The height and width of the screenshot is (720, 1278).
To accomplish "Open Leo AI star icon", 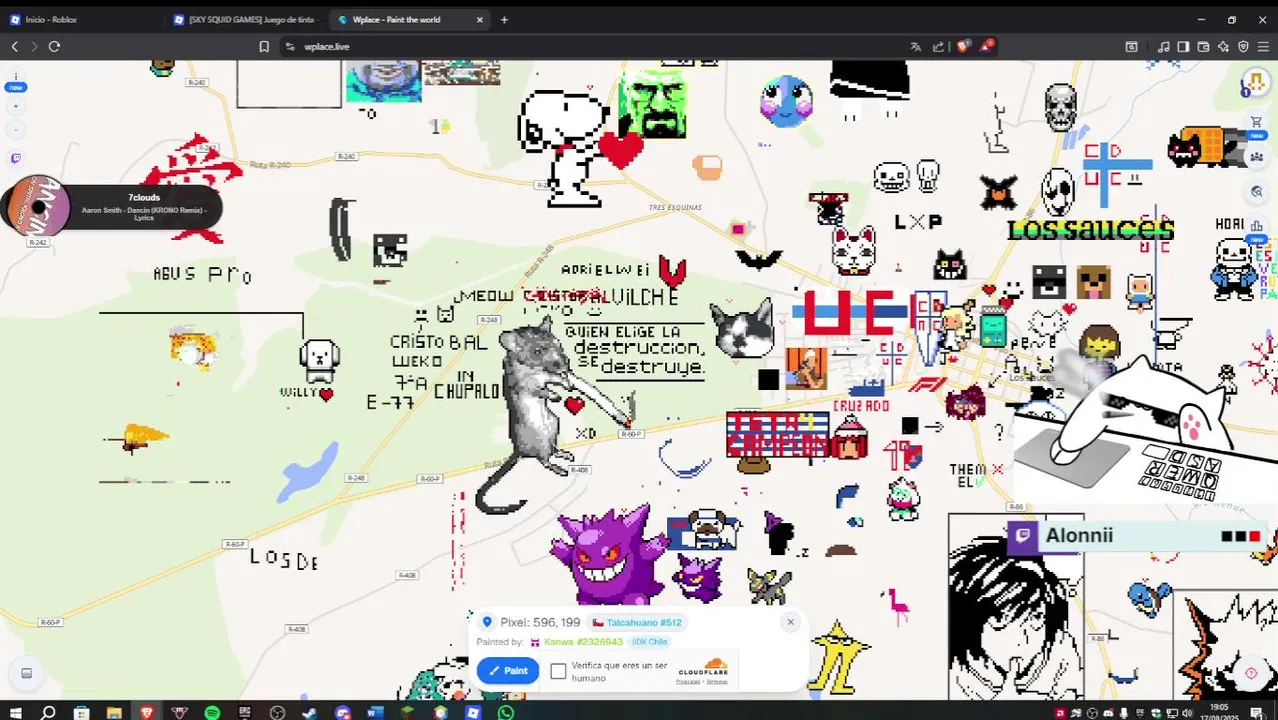I will pyautogui.click(x=1223, y=46).
